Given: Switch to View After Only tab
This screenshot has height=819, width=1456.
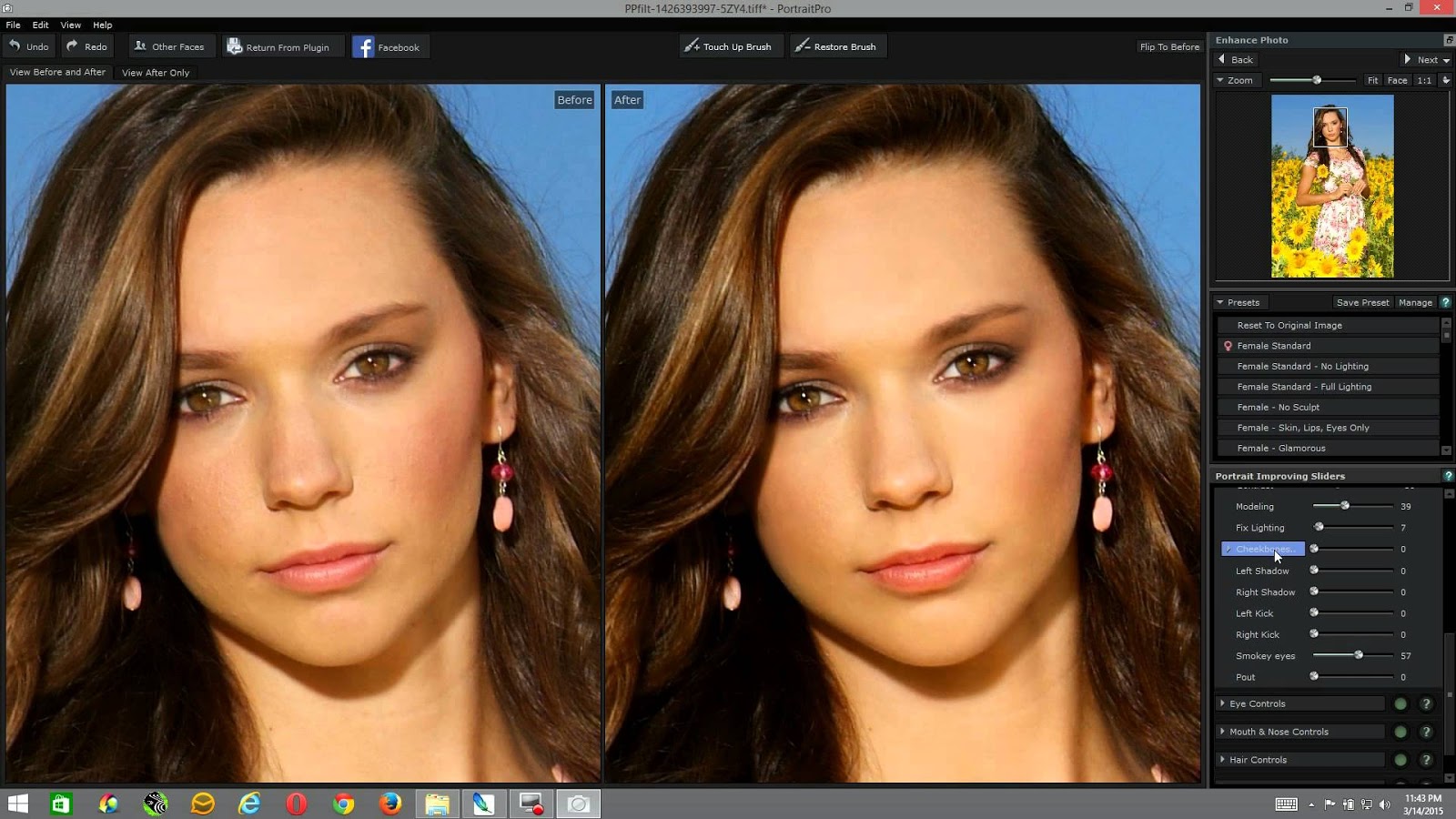Looking at the screenshot, I should [x=156, y=73].
